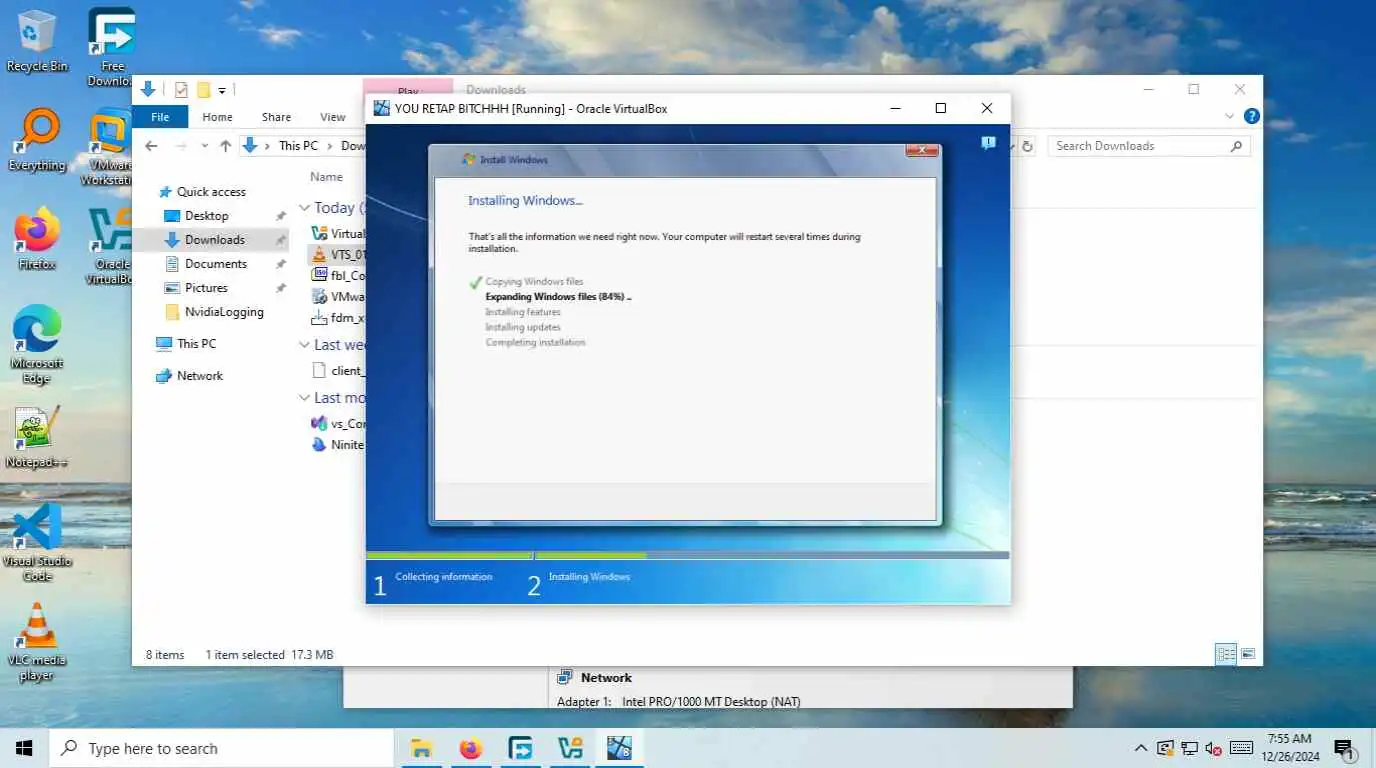Open the Share ribbon tab
The width and height of the screenshot is (1376, 768).
click(276, 117)
